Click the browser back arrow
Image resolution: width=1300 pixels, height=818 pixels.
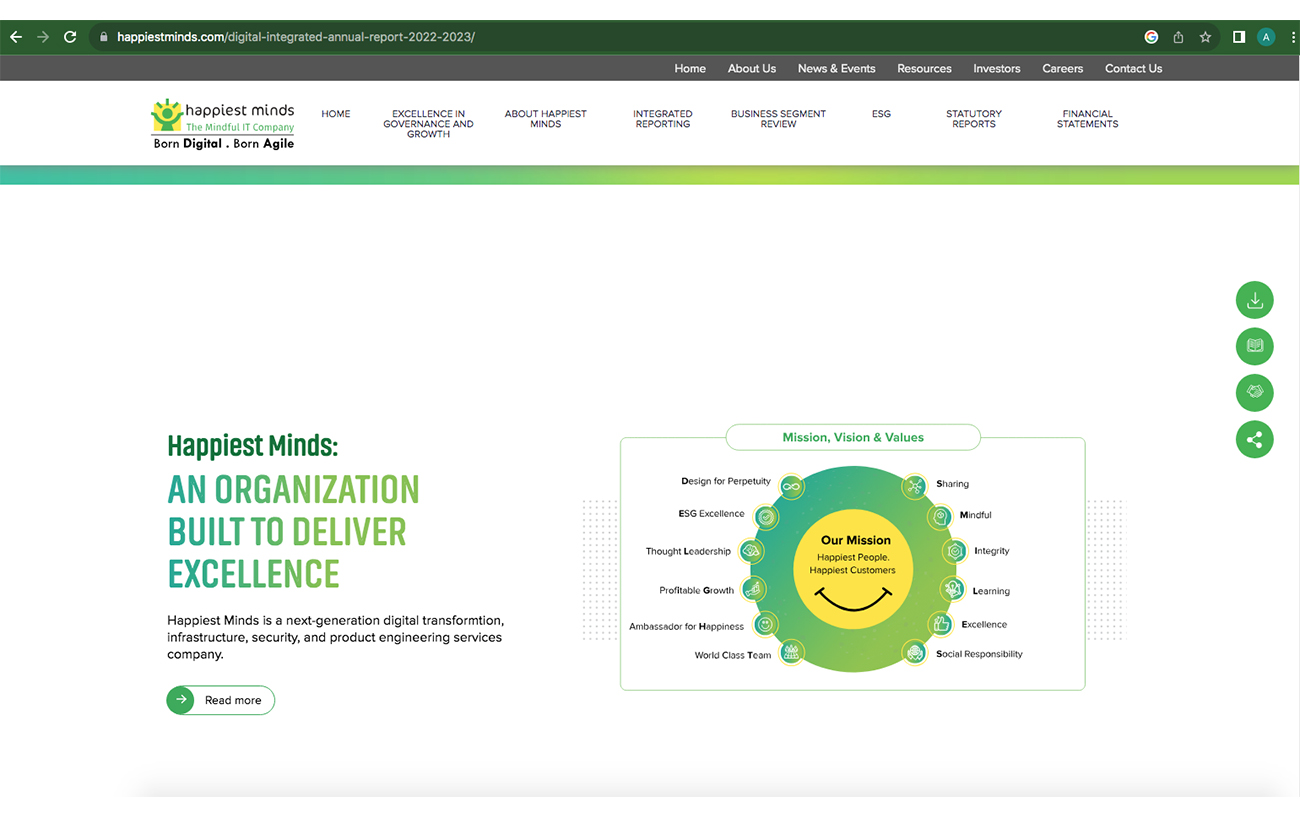point(16,37)
